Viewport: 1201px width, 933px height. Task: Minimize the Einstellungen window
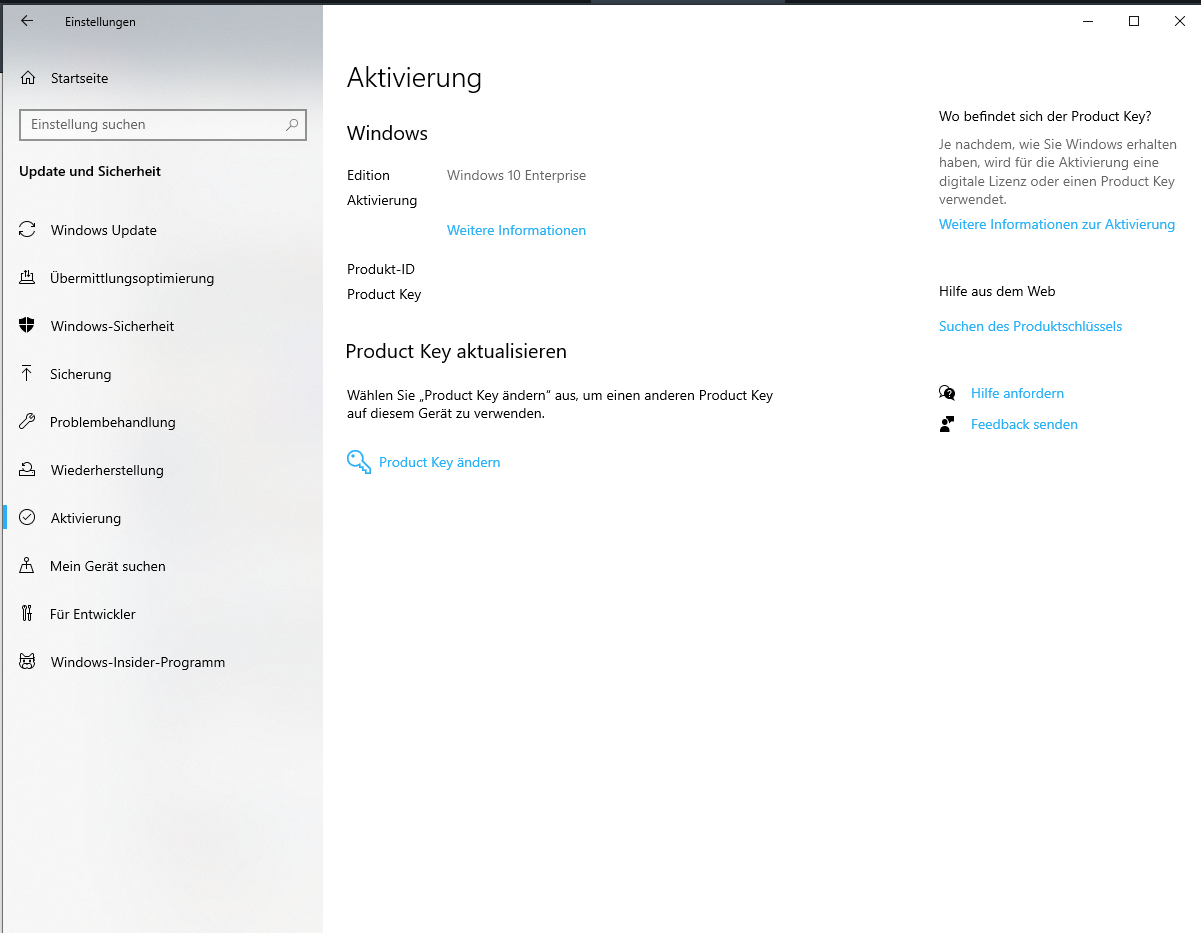[1087, 21]
